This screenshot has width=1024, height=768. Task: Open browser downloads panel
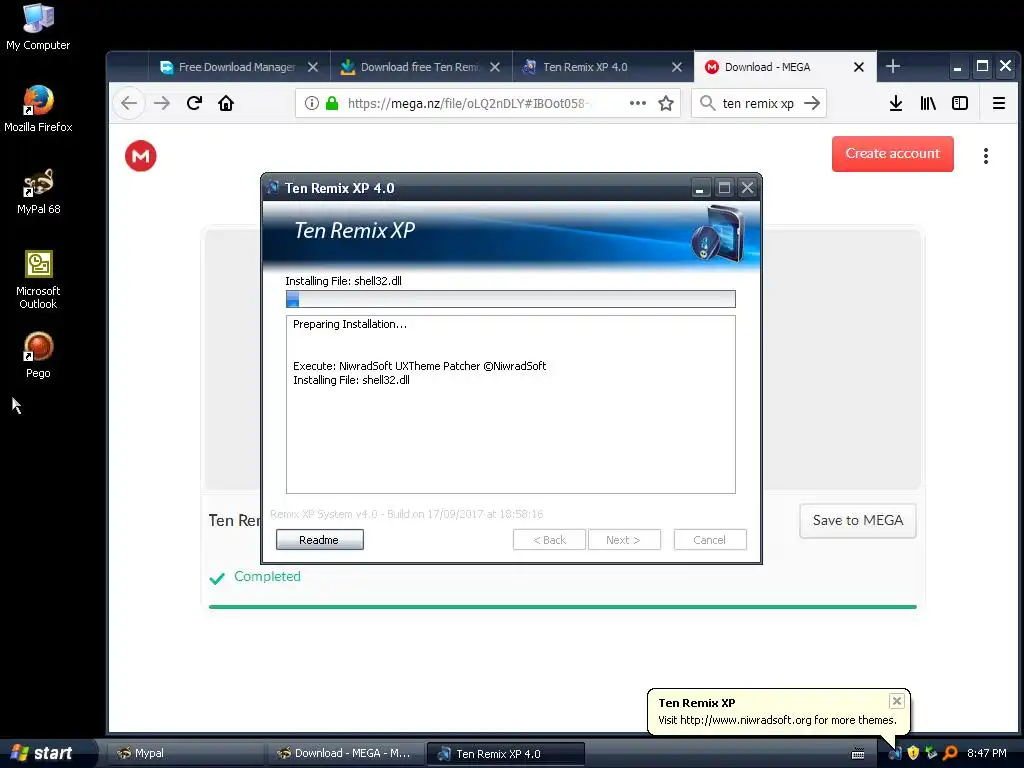click(895, 103)
